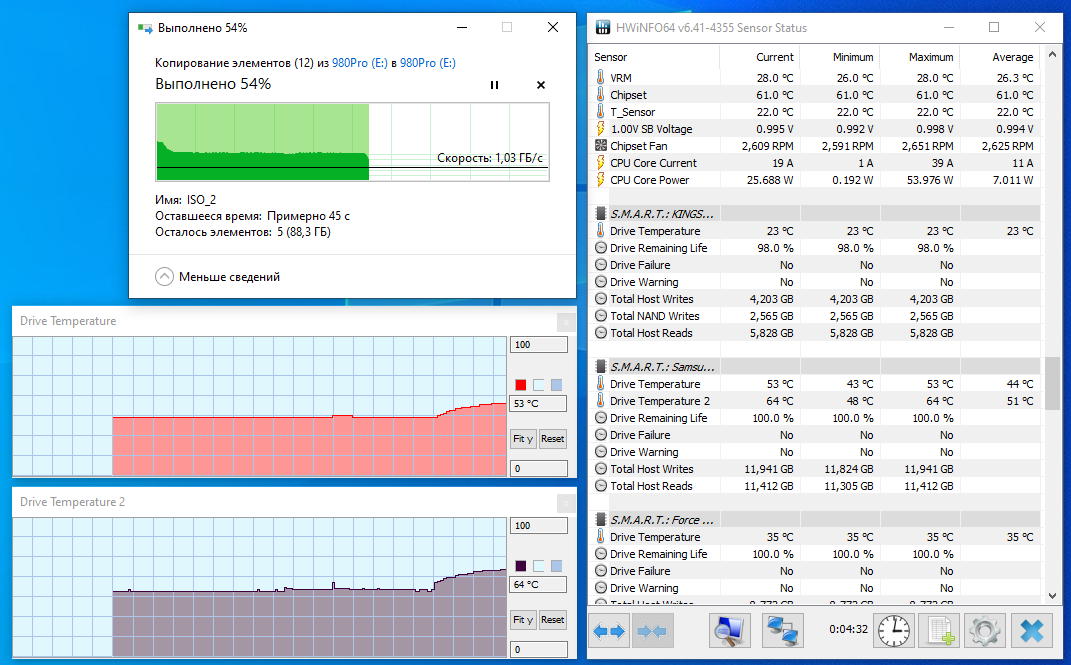
Task: Click the Force Drive Temperature thermometer icon
Action: pos(600,537)
